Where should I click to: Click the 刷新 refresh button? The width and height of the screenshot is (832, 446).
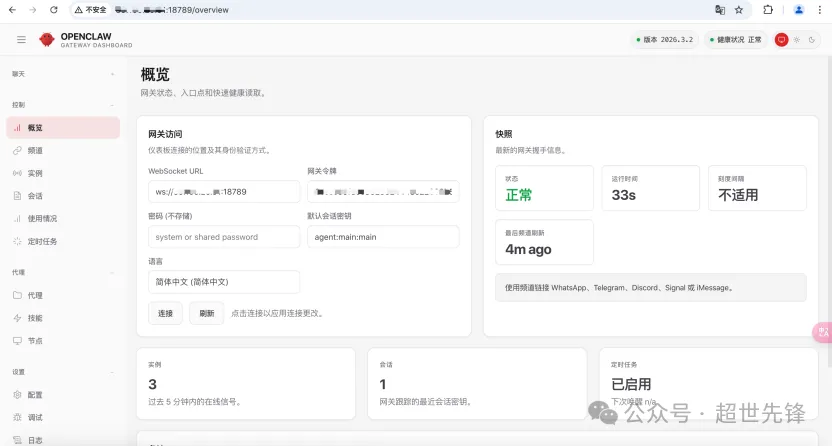click(206, 313)
